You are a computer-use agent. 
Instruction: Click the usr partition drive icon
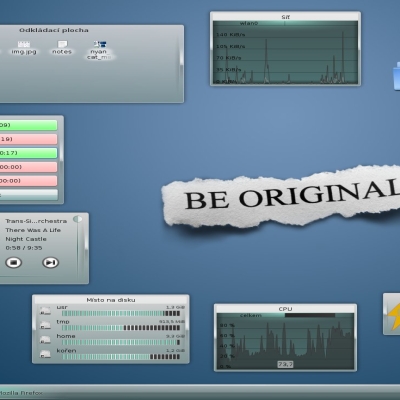click(x=45, y=311)
